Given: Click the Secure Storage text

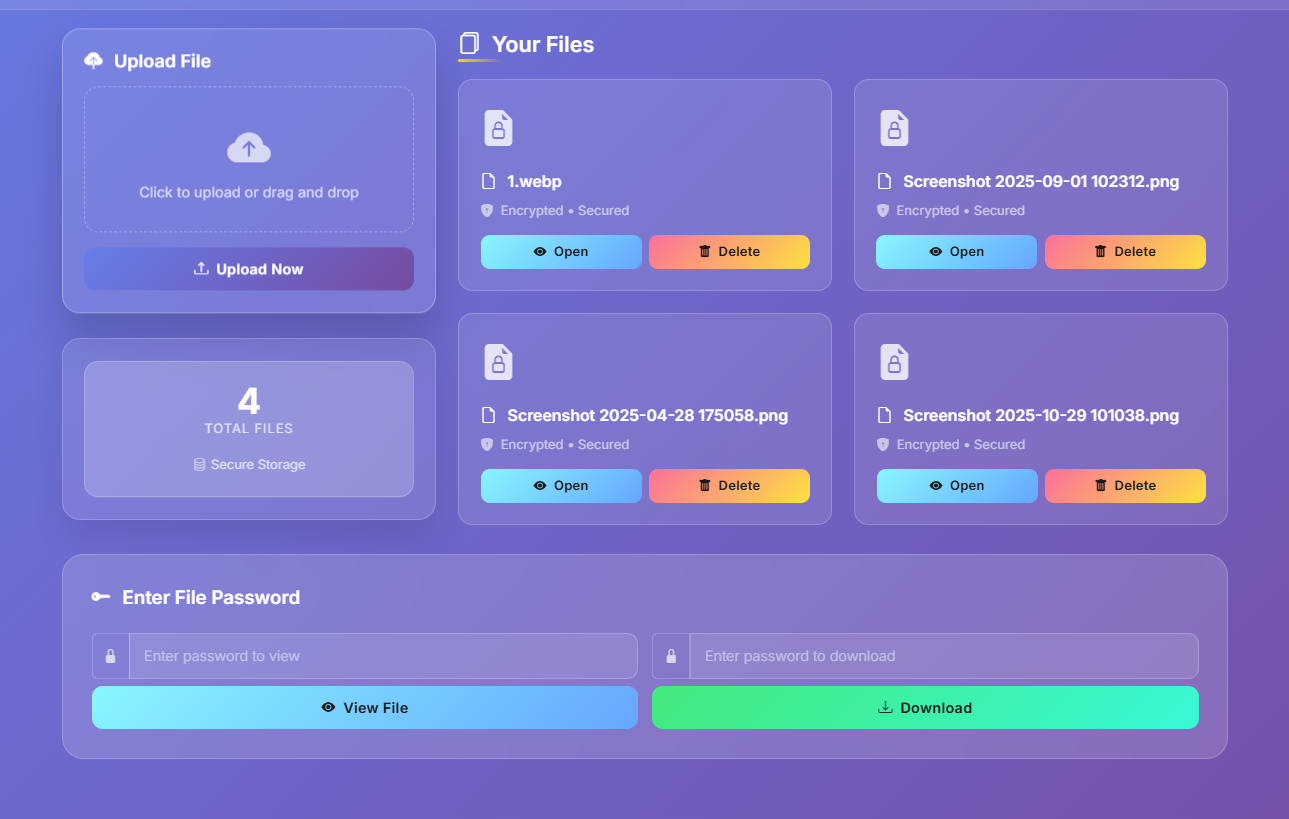Looking at the screenshot, I should [258, 465].
